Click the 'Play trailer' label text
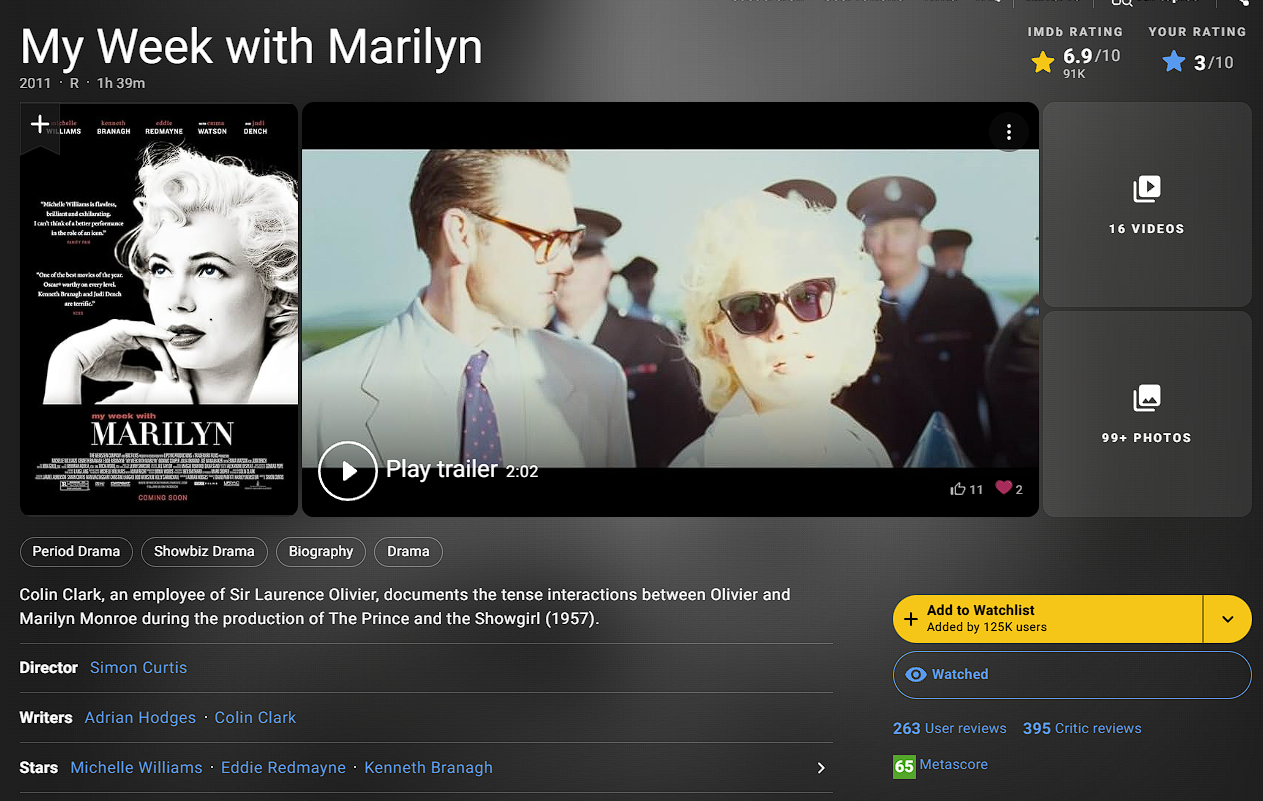The image size is (1263, 801). click(x=442, y=469)
